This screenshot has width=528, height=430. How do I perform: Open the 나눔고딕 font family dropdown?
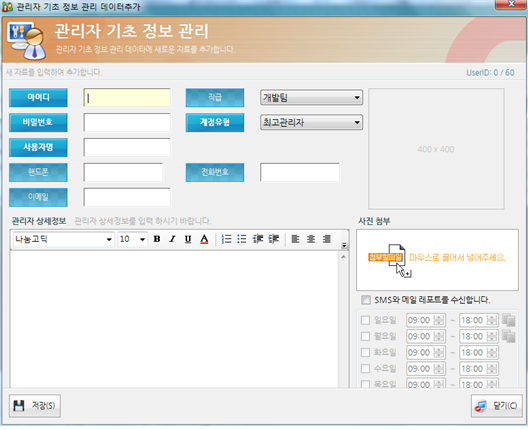[x=63, y=239]
